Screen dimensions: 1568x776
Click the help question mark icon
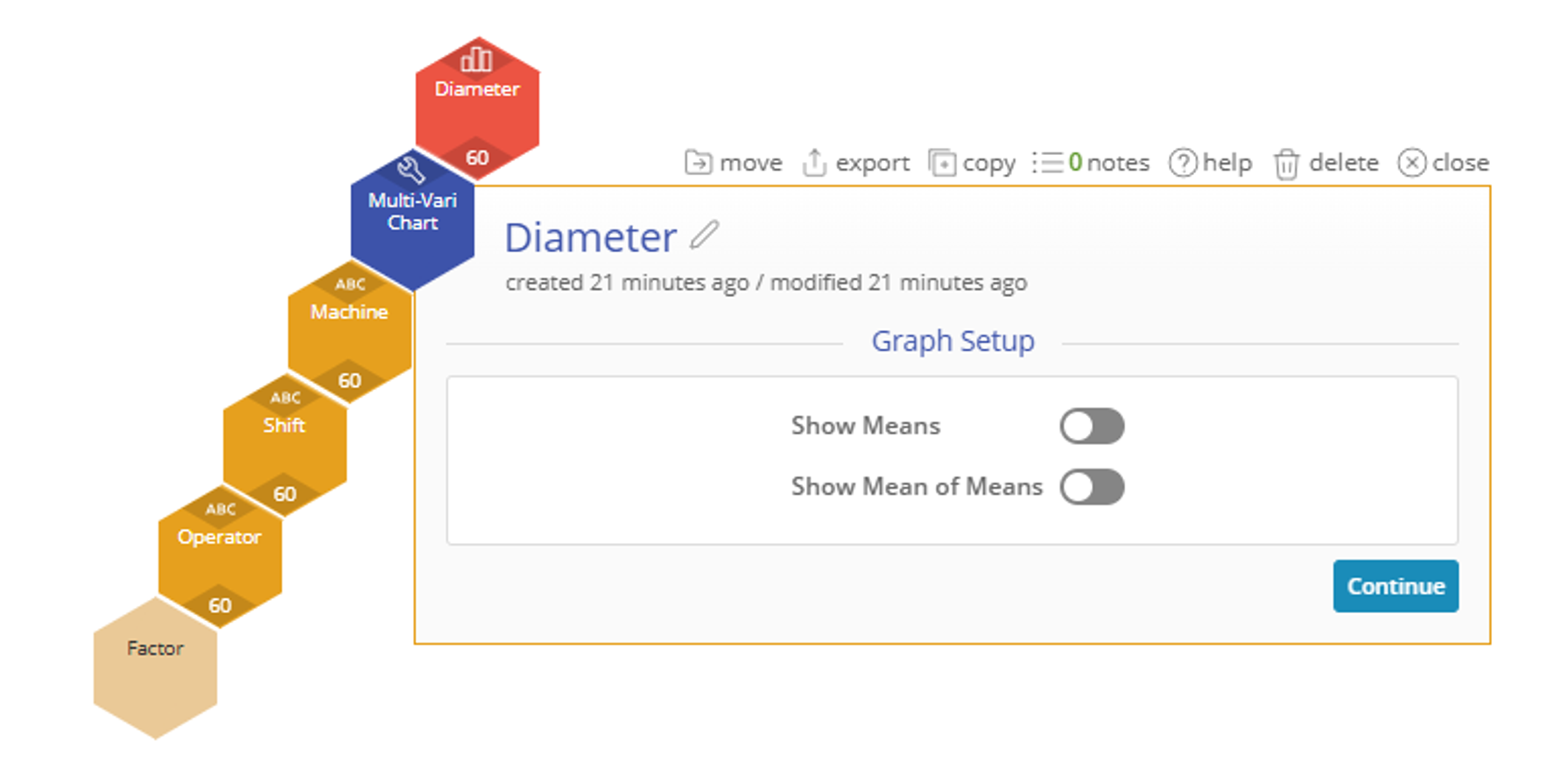point(1183,163)
